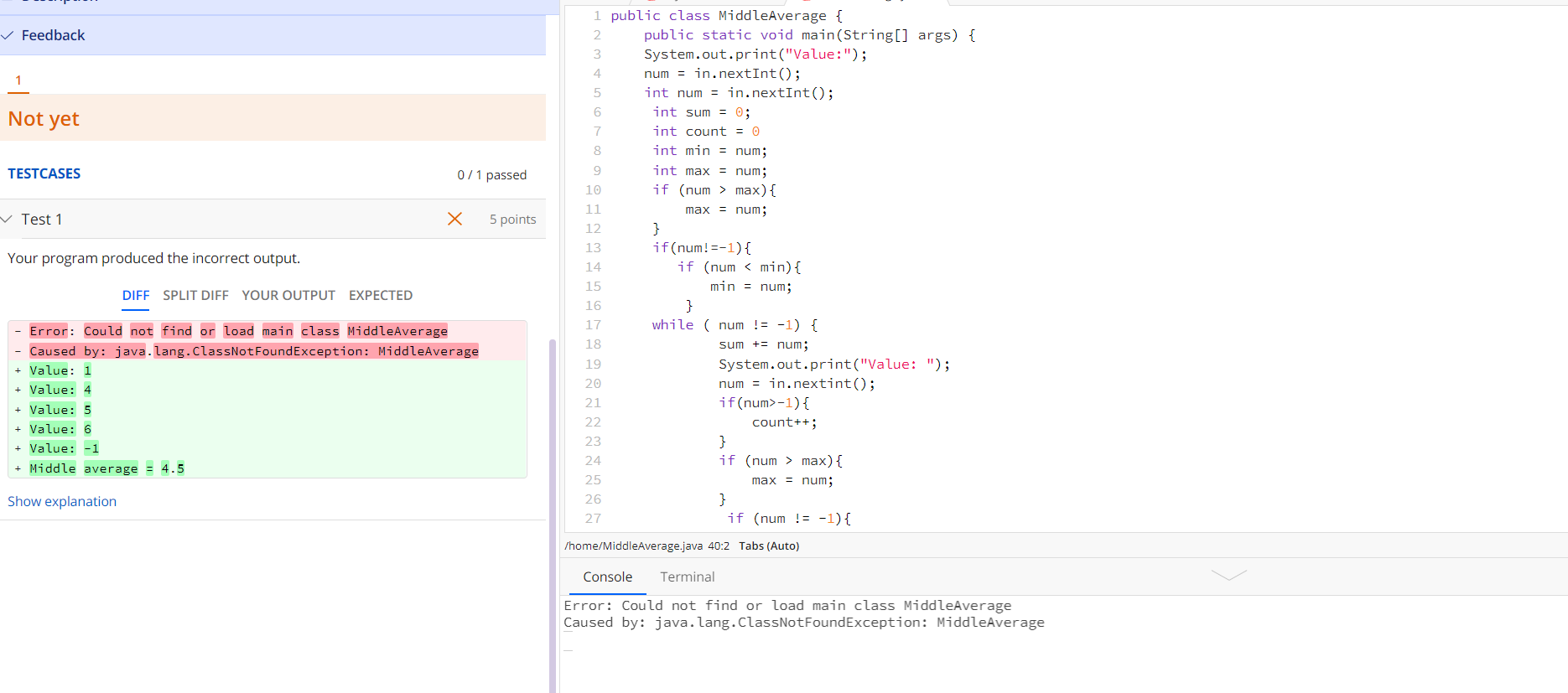The height and width of the screenshot is (693, 1568).
Task: Switch to the SPLIT DIFF tab
Action: pos(195,295)
